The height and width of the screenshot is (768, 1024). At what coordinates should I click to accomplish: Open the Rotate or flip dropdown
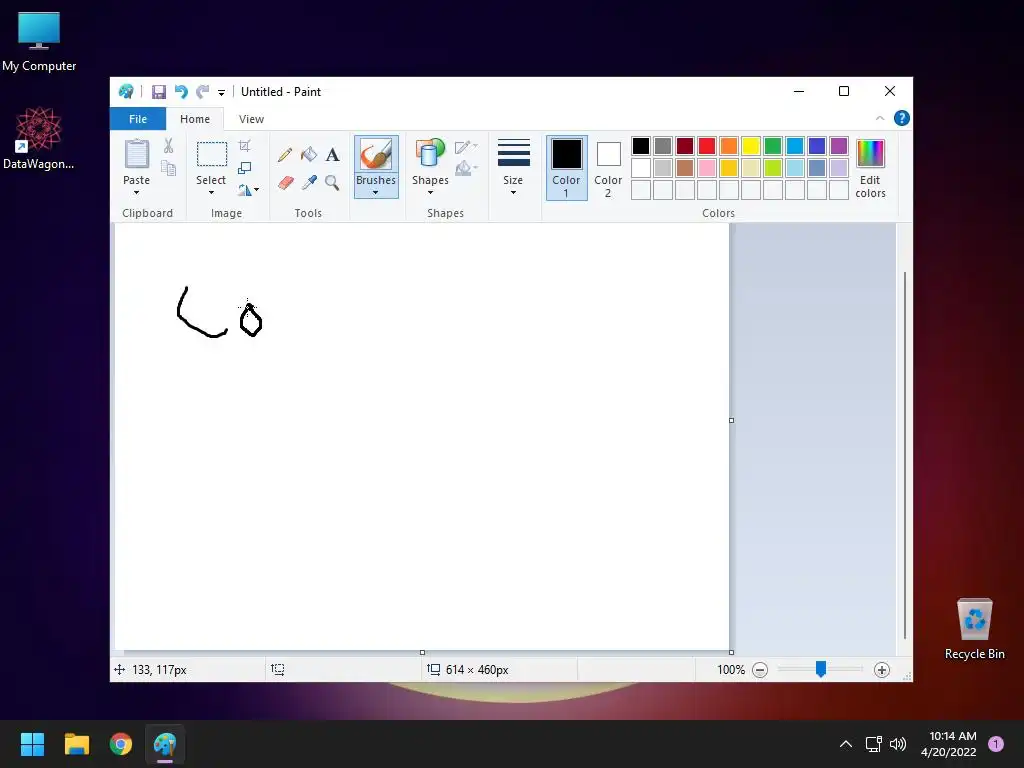coord(248,190)
